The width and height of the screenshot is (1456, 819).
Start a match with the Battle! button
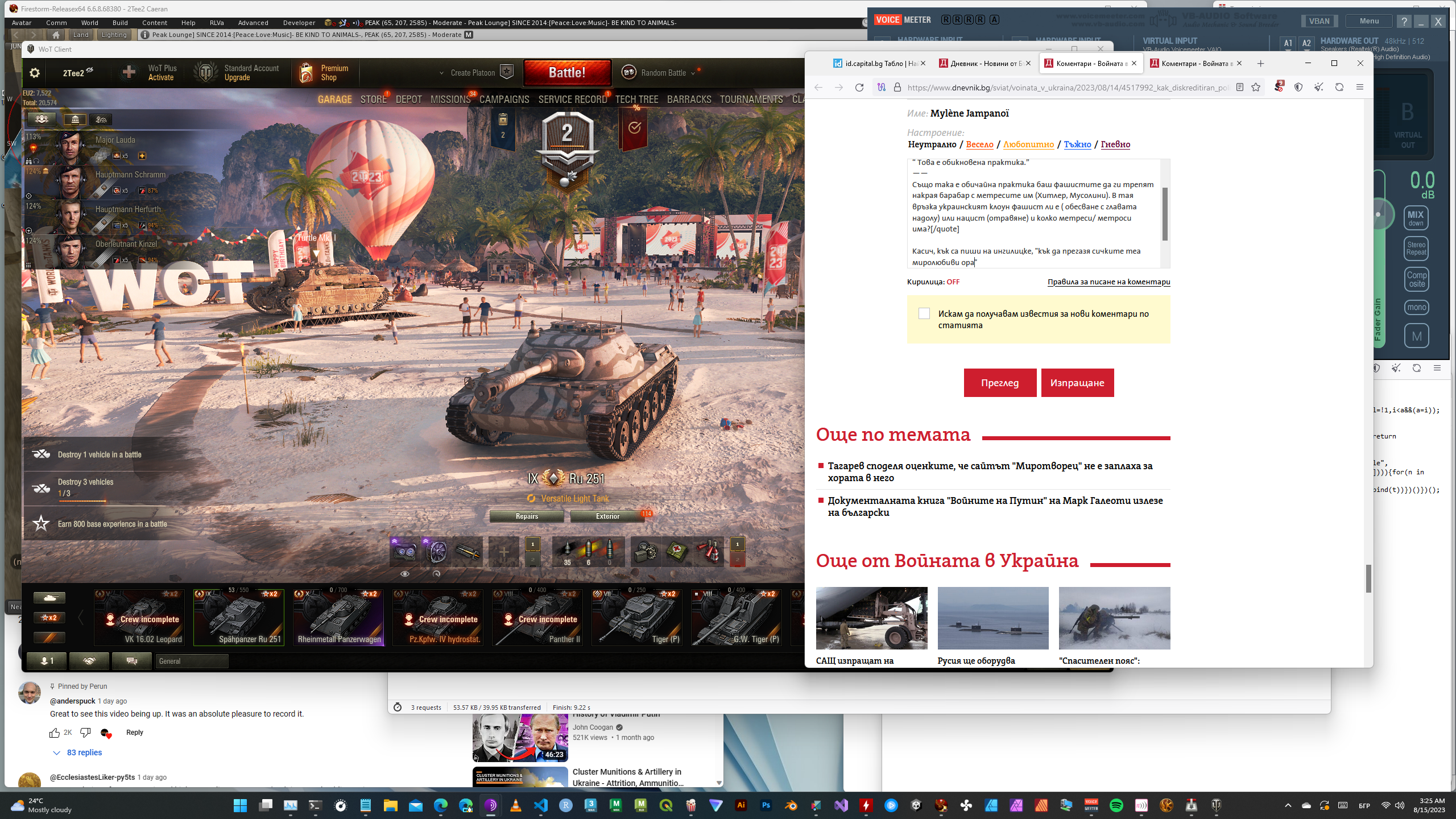567,73
